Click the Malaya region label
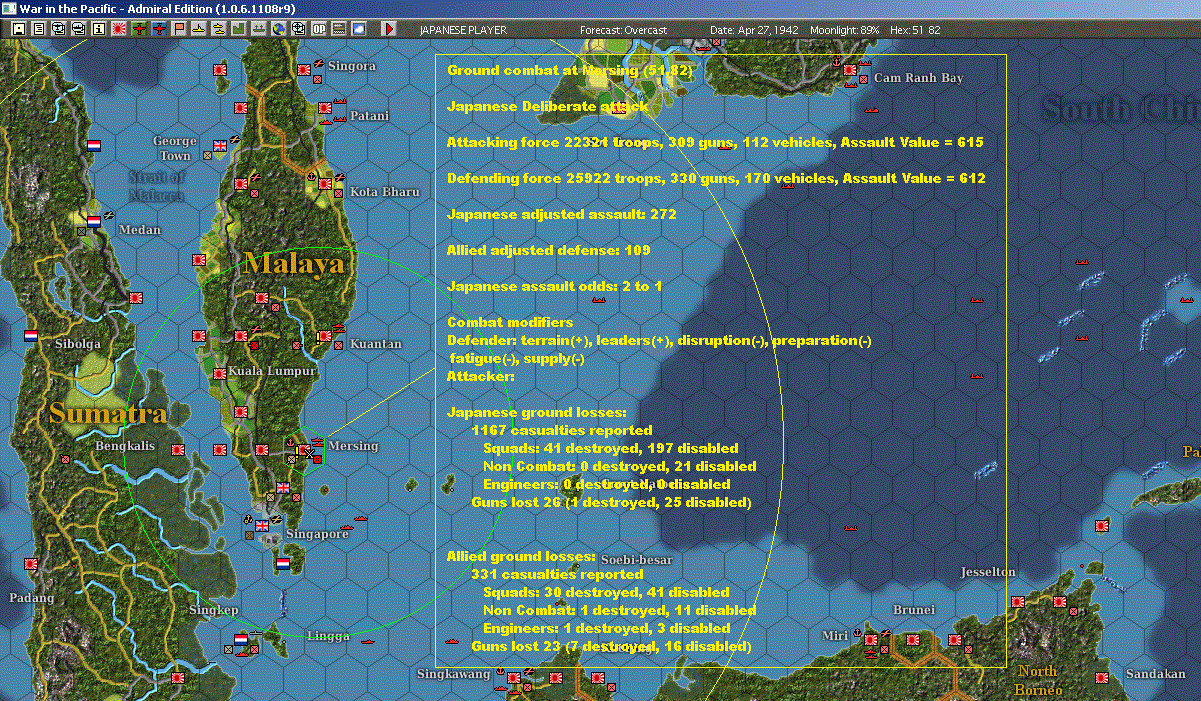1201x701 pixels. coord(294,264)
